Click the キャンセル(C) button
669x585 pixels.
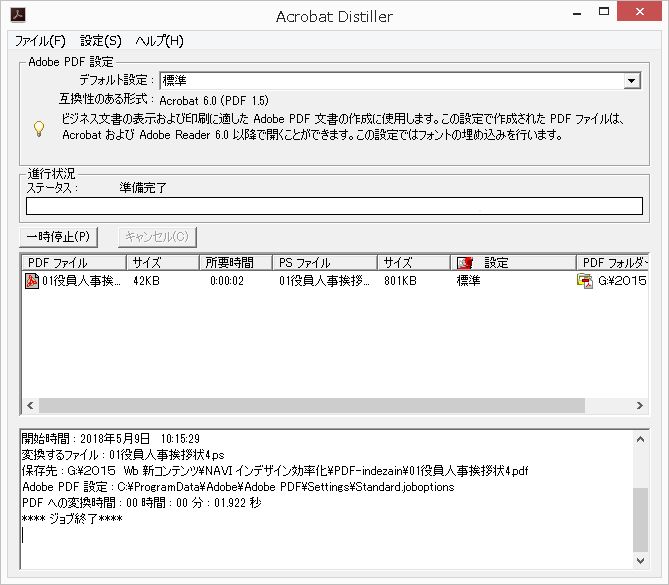tap(157, 237)
